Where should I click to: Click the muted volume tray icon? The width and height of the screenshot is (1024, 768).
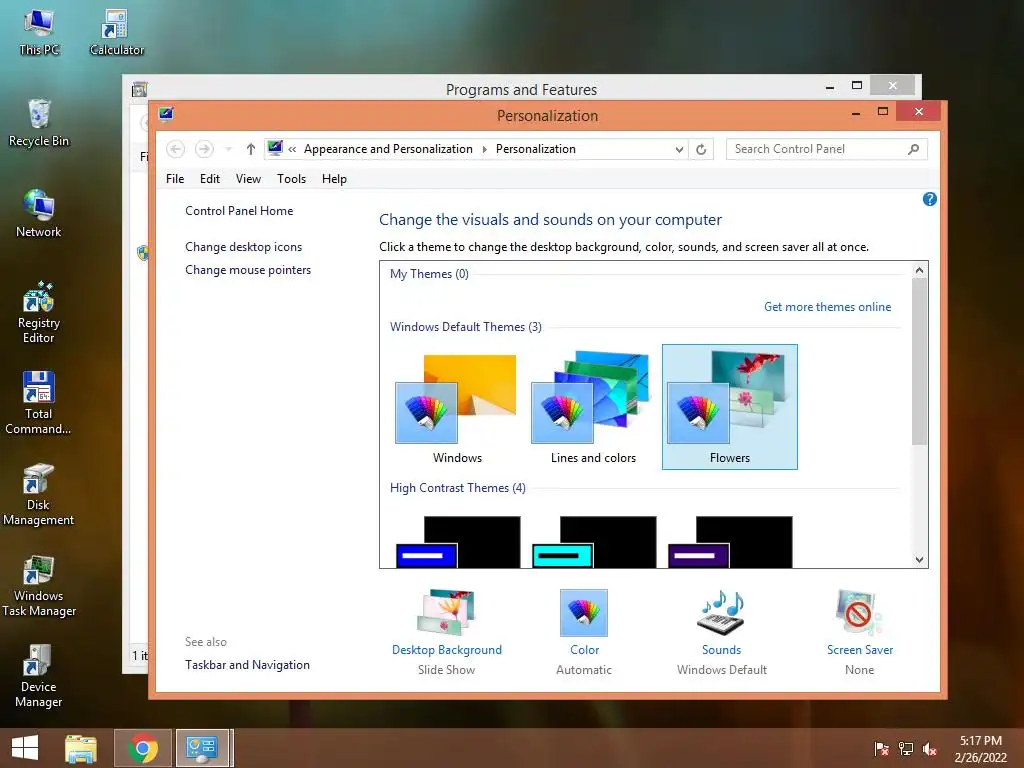(930, 749)
